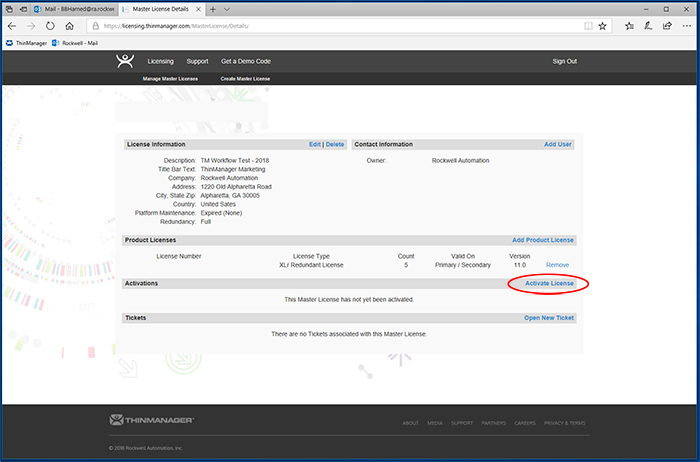The width and height of the screenshot is (700, 462).
Task: Click Get a Demo Code
Action: point(246,61)
